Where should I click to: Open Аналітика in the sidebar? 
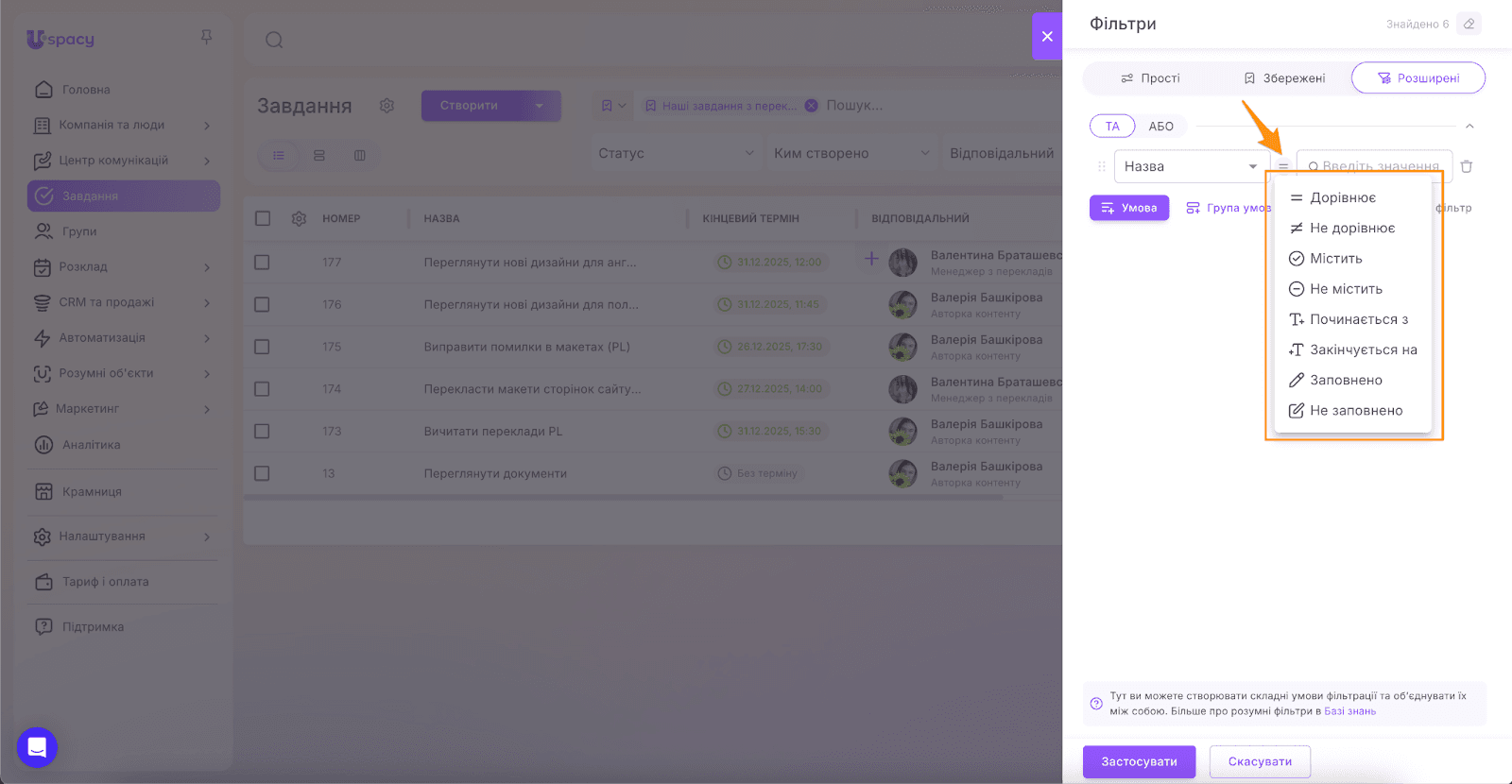coord(124,445)
